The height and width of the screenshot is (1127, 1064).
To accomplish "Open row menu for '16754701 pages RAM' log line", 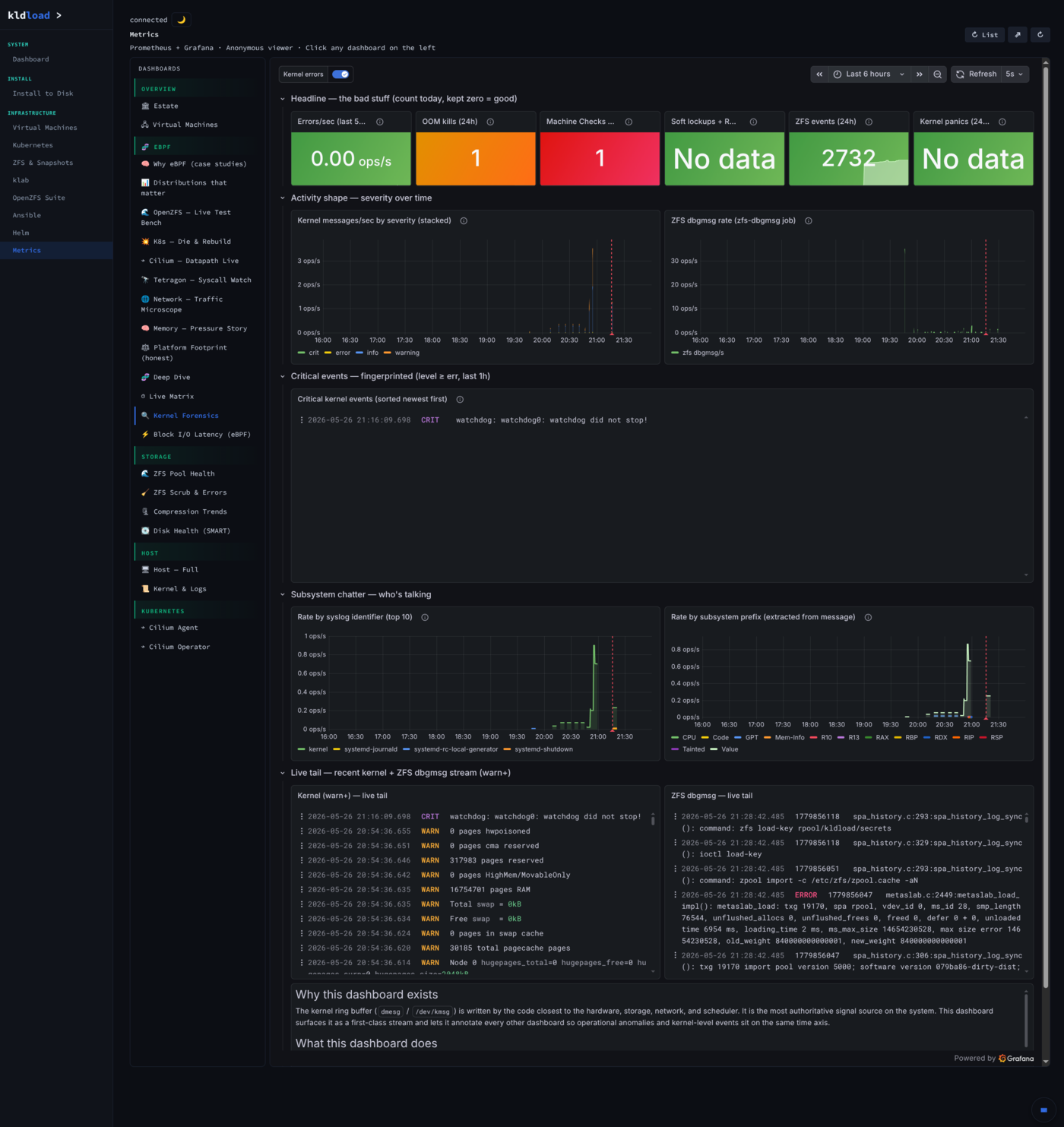I will coord(302,890).
